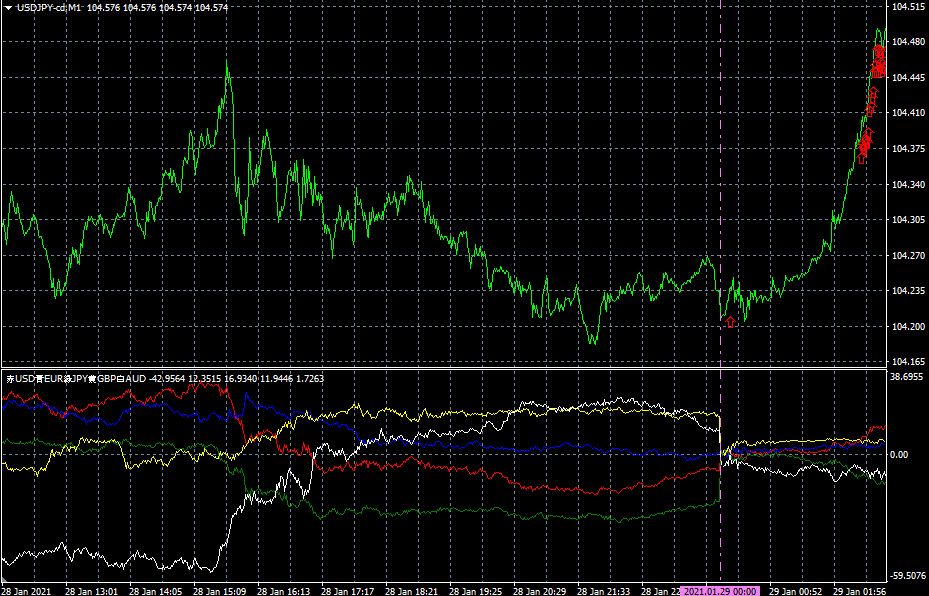
Task: Click price label 104.375 on the axis
Action: (908, 149)
